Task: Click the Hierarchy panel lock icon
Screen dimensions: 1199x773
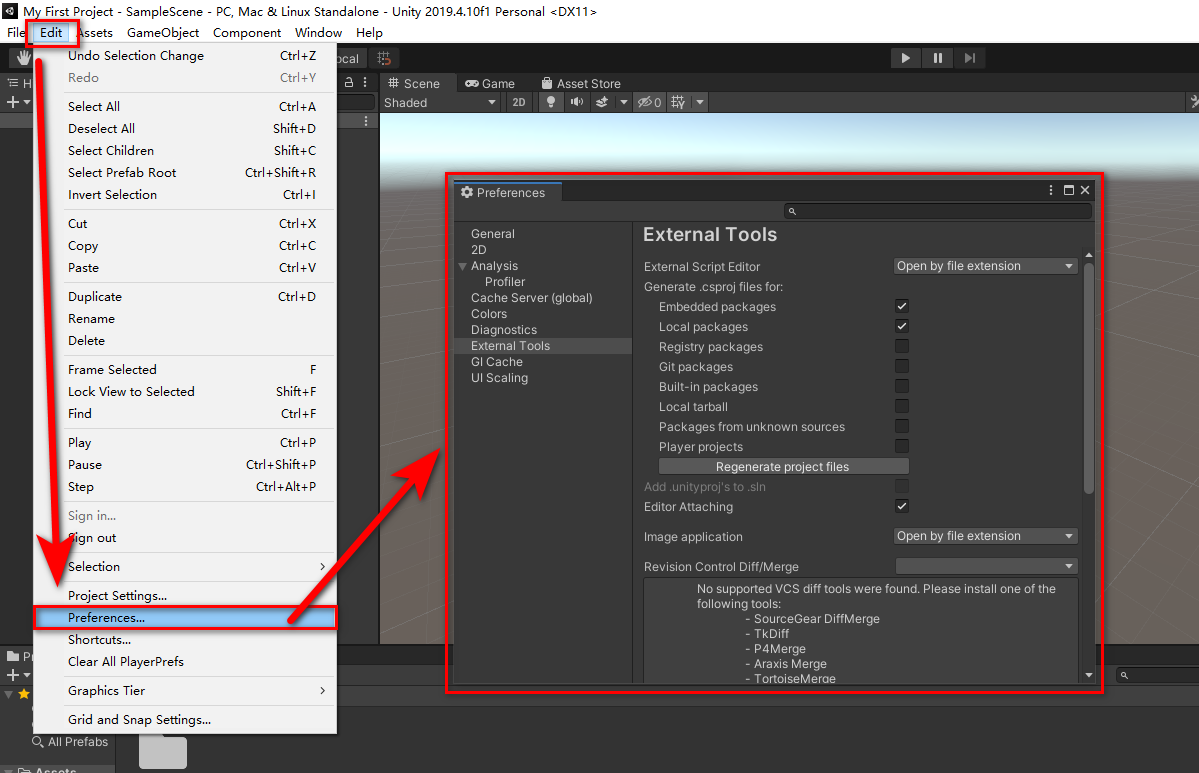Action: click(349, 83)
